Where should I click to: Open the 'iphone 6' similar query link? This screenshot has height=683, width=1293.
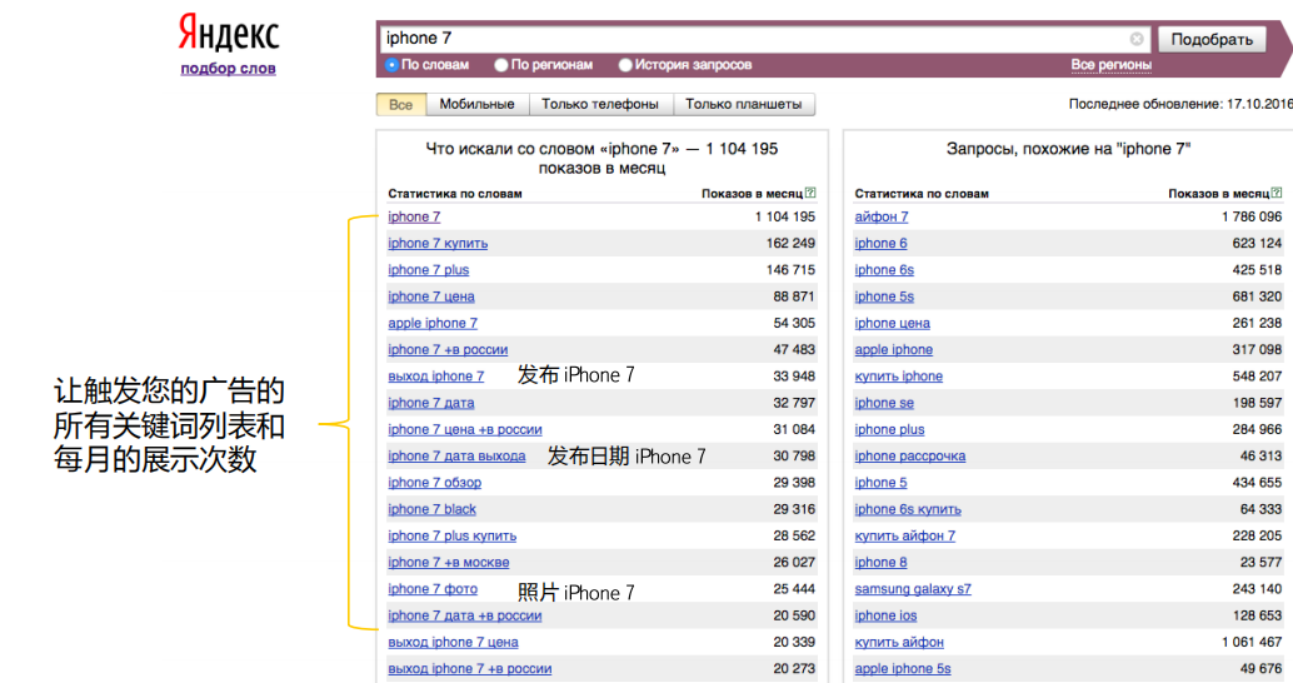pyautogui.click(x=881, y=243)
